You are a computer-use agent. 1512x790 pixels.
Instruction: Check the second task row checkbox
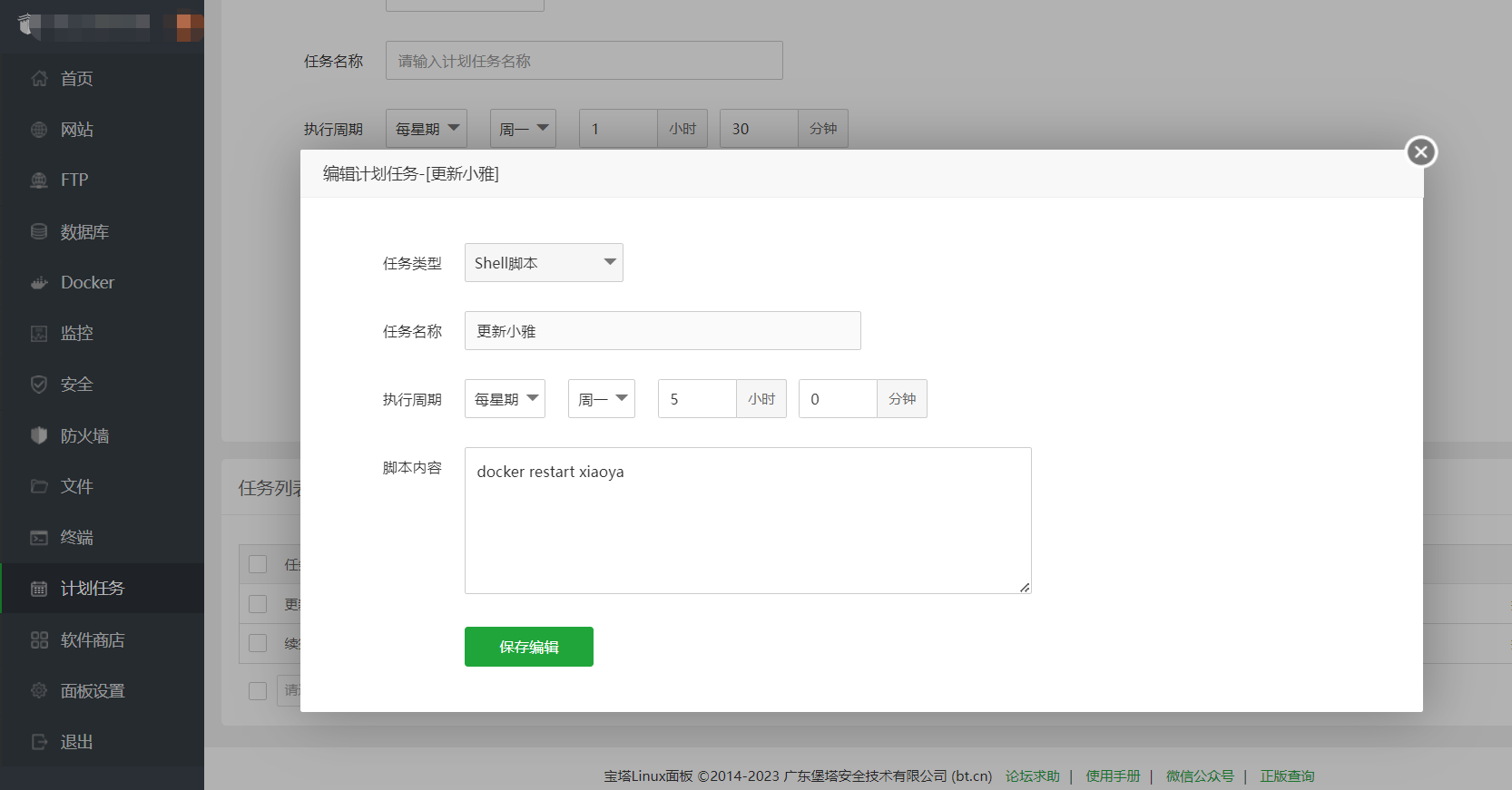(x=258, y=643)
